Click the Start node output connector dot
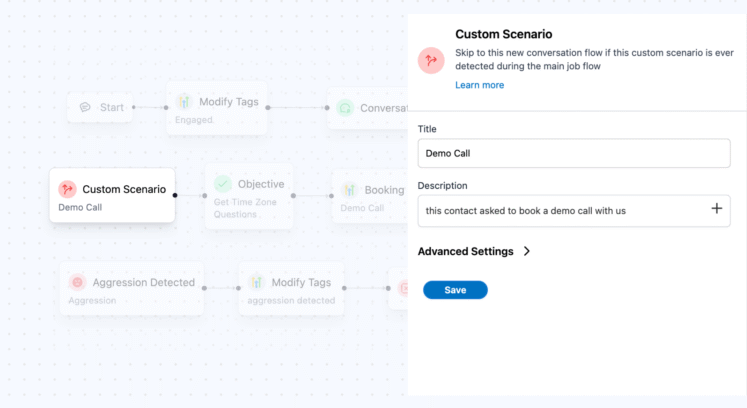The width and height of the screenshot is (747, 408). [x=134, y=107]
